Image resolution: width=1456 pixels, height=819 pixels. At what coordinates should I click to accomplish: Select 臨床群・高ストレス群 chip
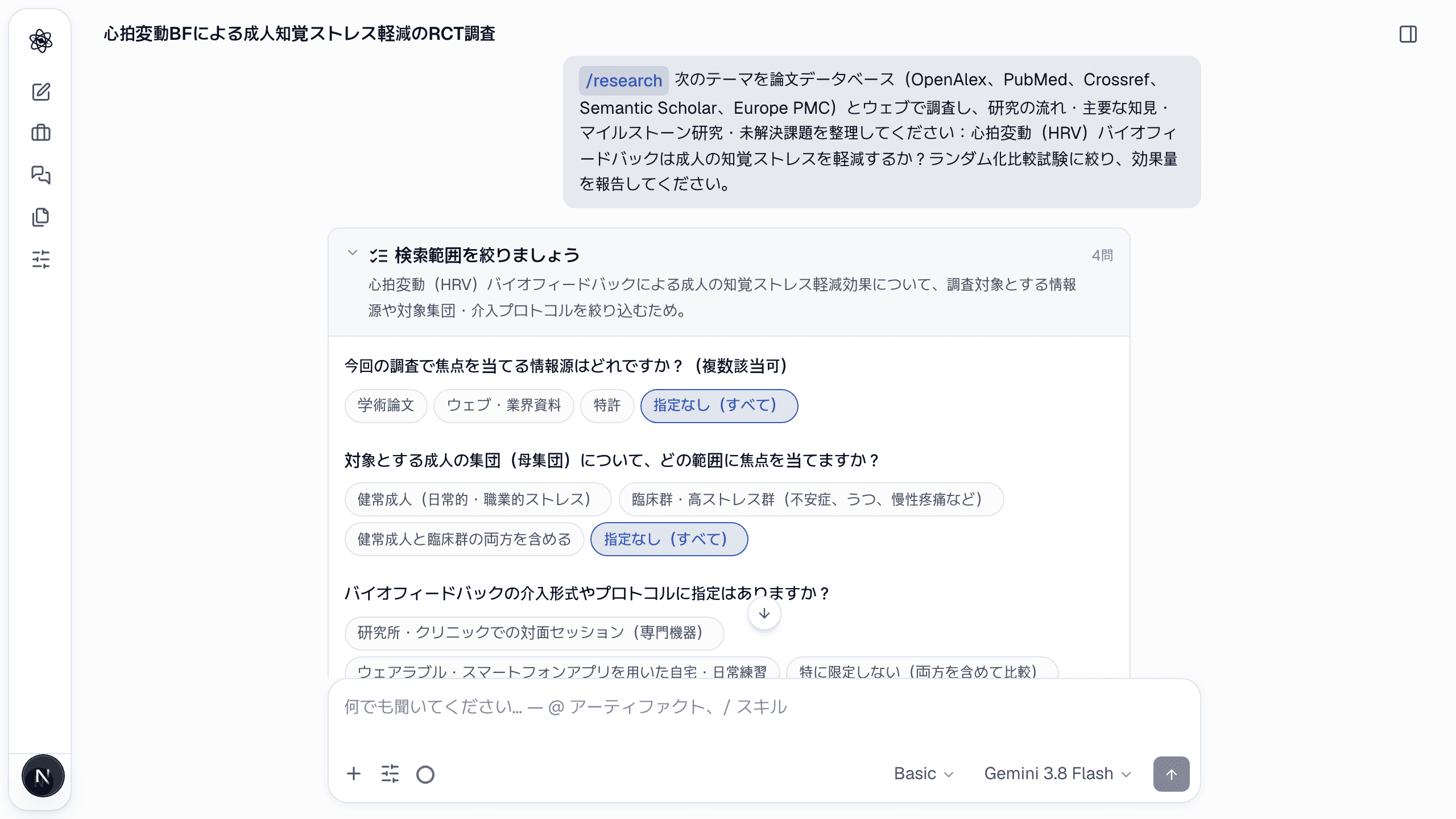click(811, 499)
